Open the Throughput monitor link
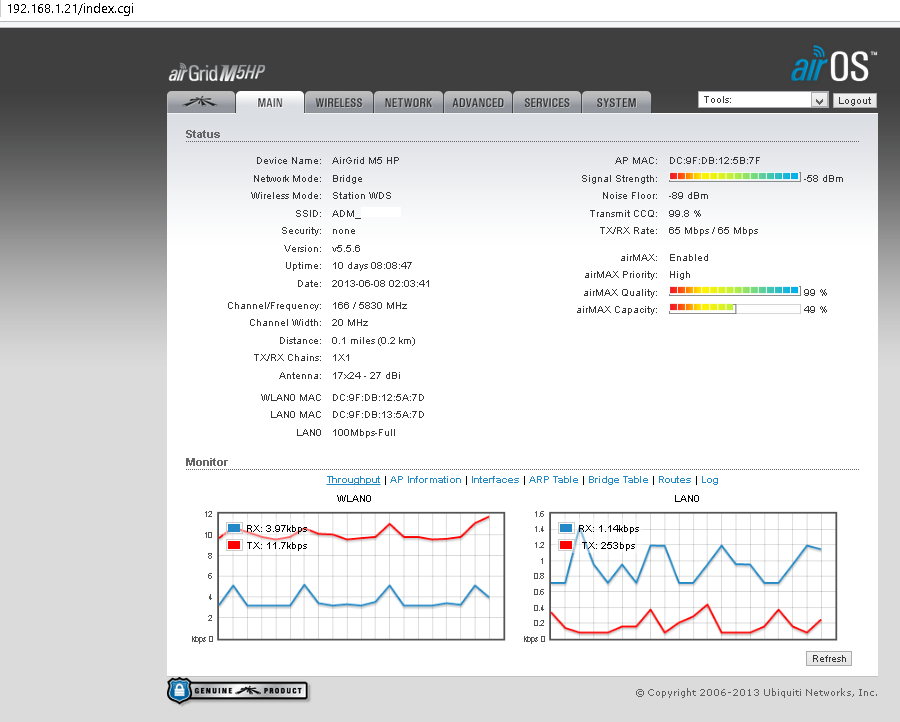Screen dimensions: 900x722 353,480
